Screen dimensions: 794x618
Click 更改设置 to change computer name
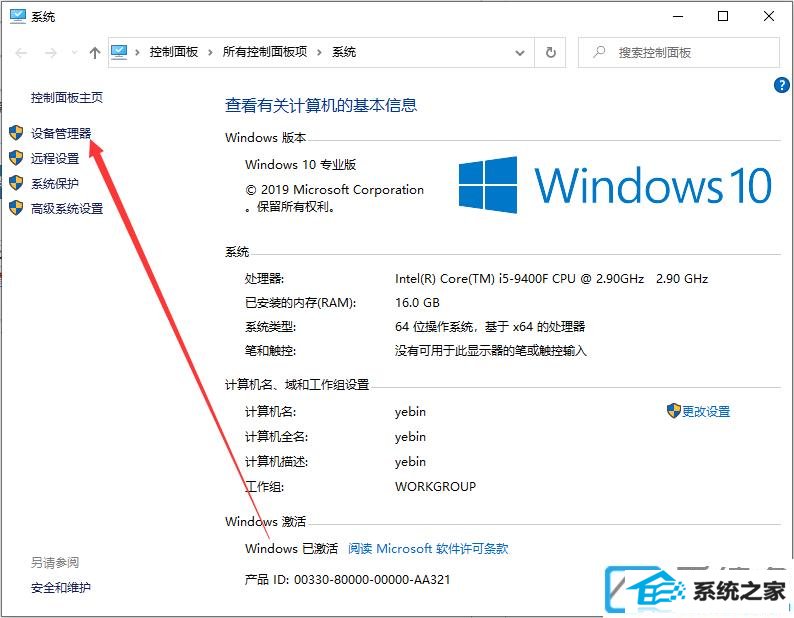click(x=706, y=411)
